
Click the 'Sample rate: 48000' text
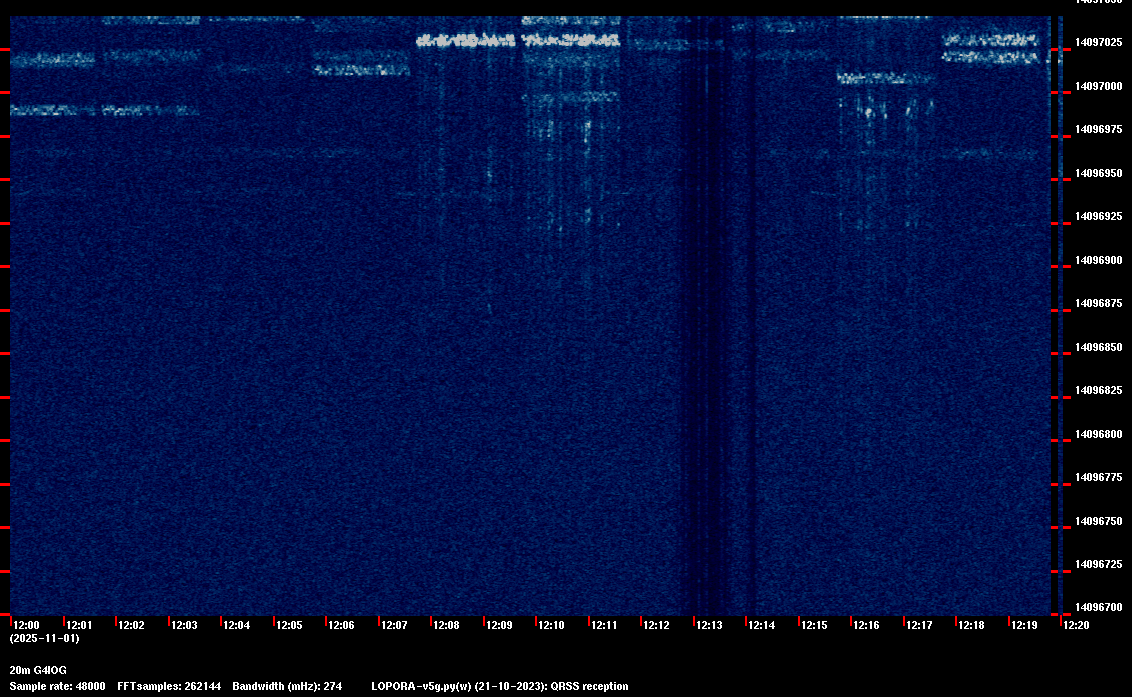(58, 686)
